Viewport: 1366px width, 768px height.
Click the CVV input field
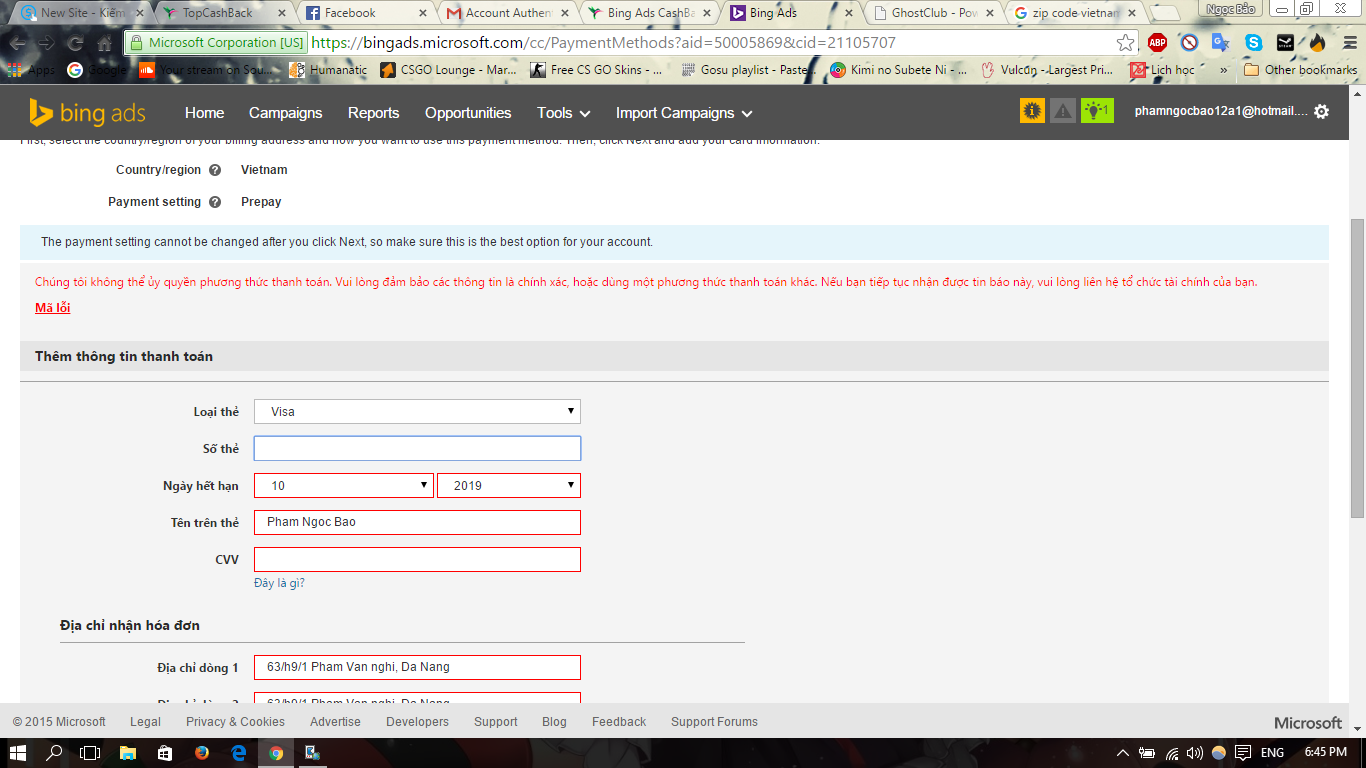coord(417,559)
